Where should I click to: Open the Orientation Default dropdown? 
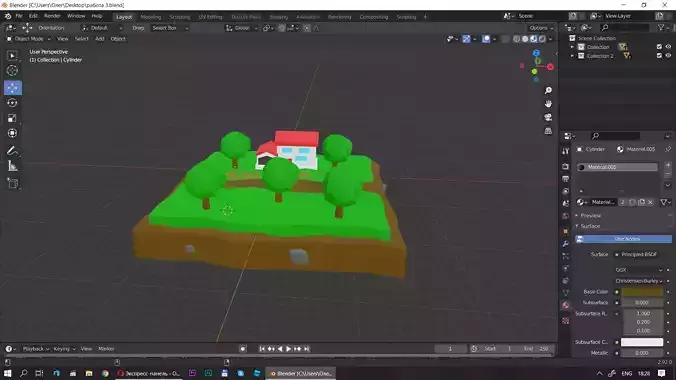pos(102,28)
